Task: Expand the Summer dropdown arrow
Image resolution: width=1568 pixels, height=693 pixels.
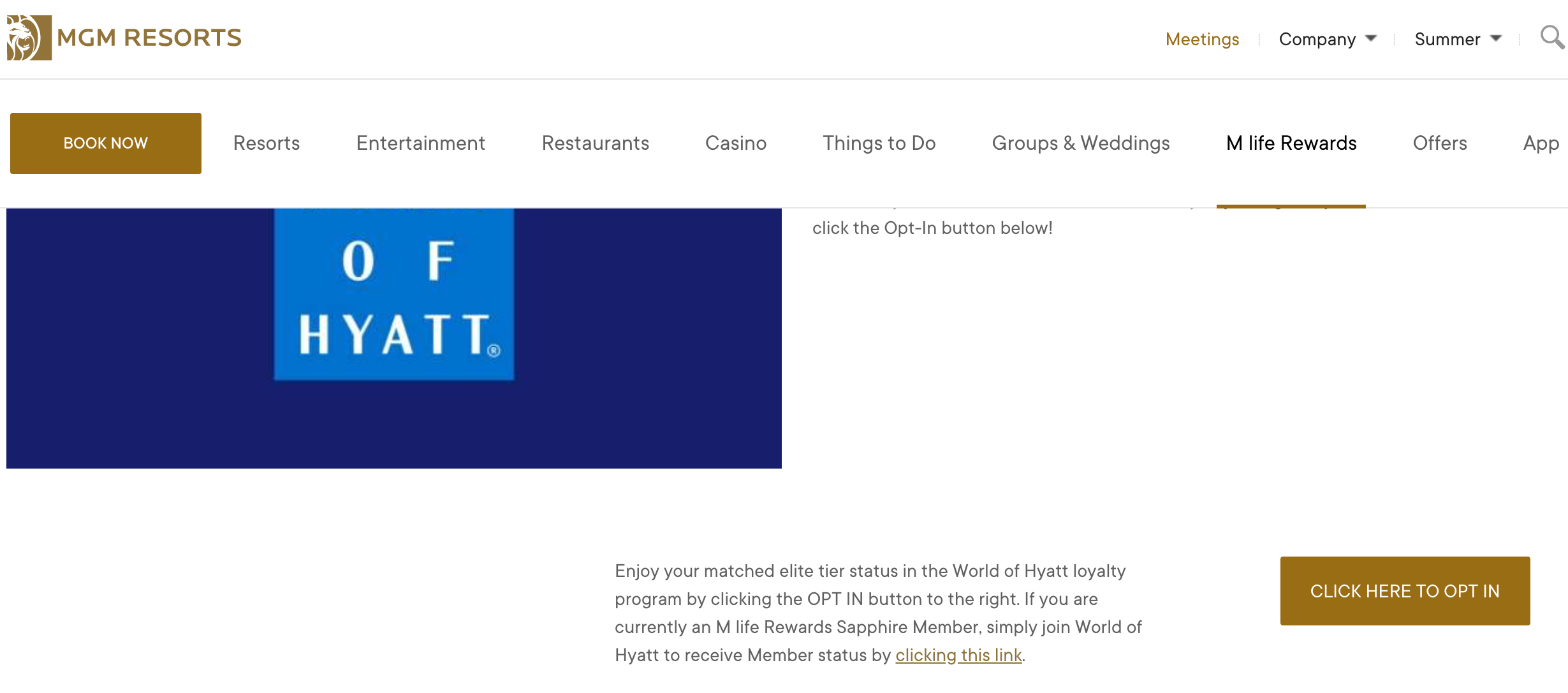Action: click(1496, 39)
